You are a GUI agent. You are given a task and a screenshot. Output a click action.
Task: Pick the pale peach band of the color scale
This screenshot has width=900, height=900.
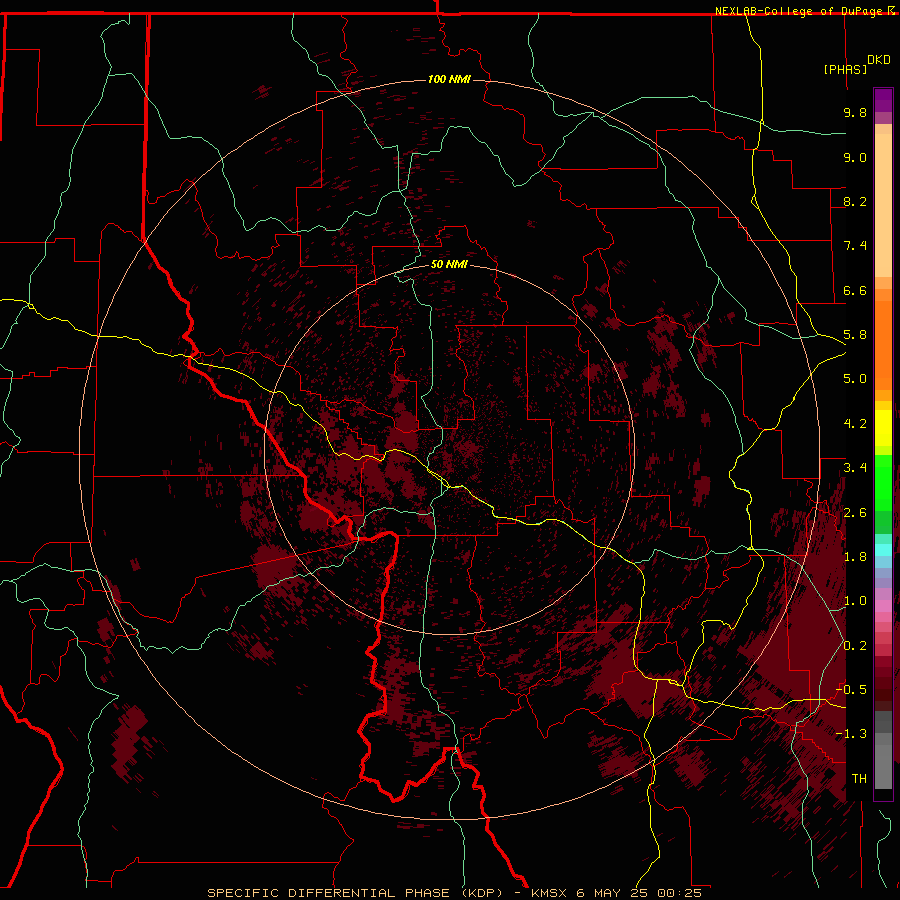click(883, 205)
